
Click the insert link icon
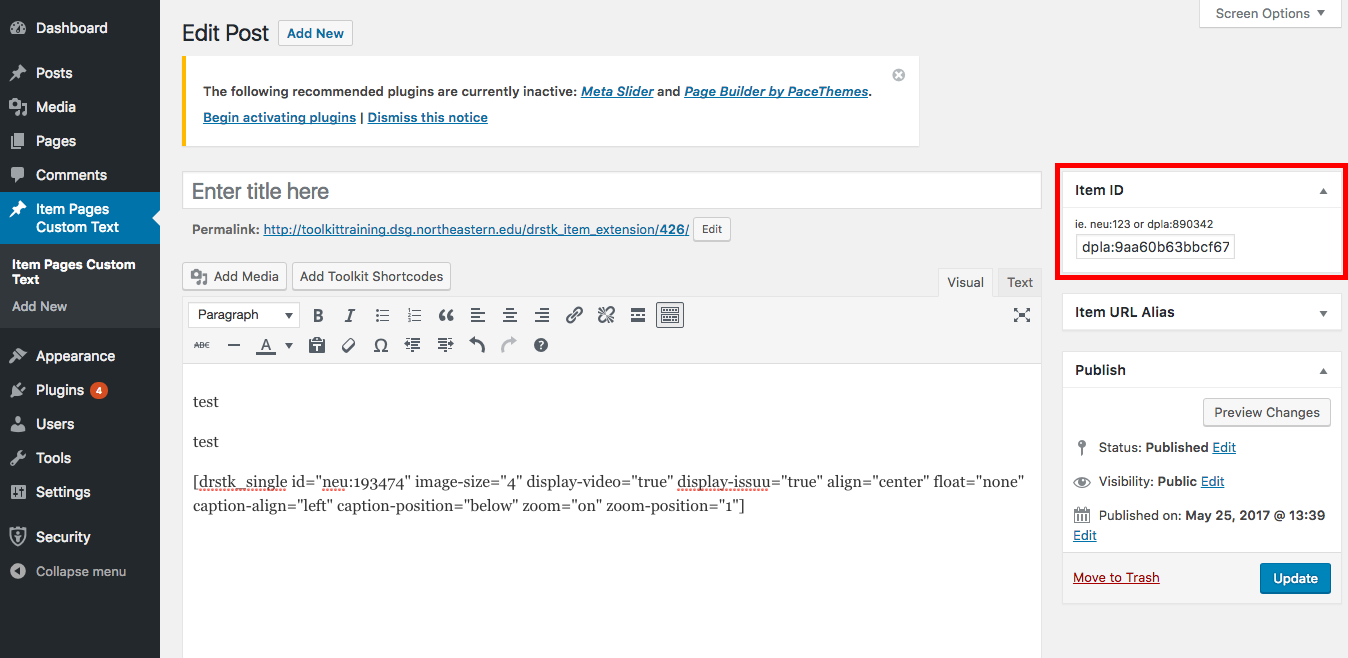pos(574,315)
